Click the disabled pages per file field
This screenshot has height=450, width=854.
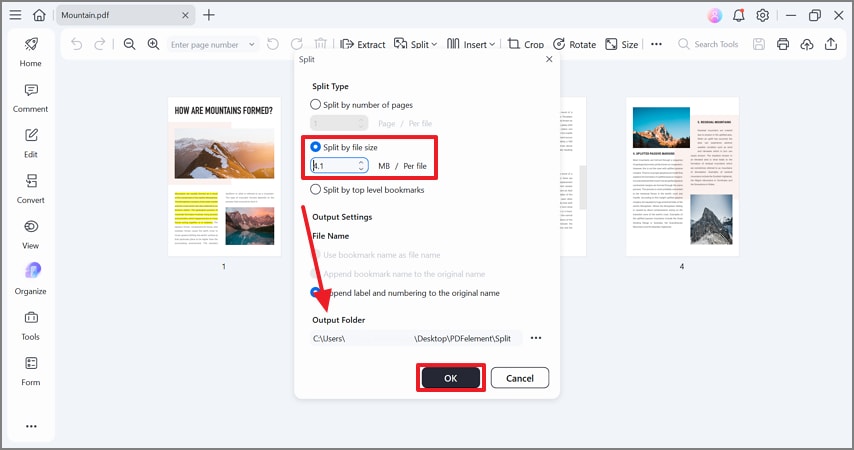[x=339, y=123]
